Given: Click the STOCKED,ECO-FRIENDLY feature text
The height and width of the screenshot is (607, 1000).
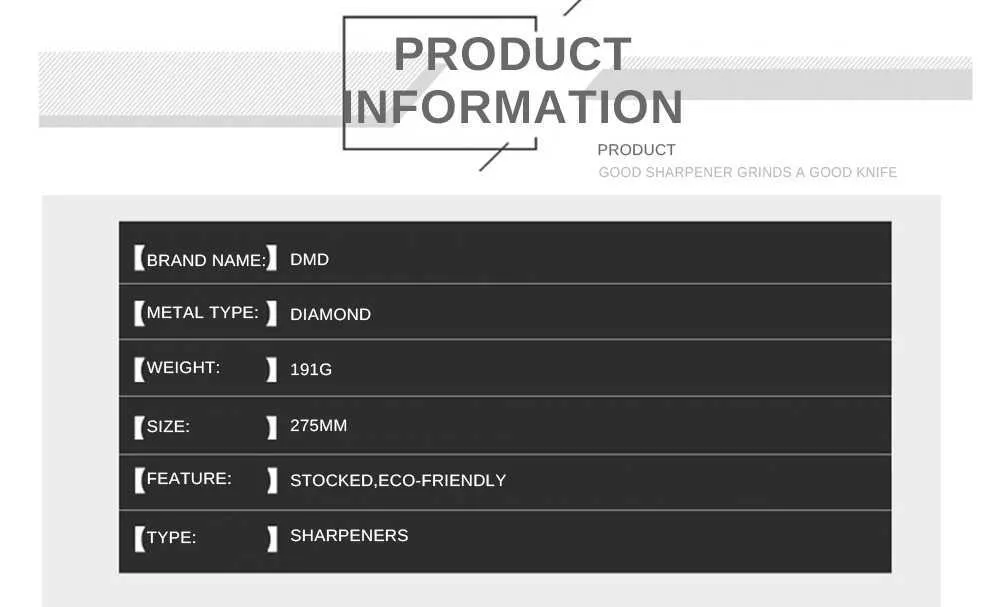Looking at the screenshot, I should 398,480.
